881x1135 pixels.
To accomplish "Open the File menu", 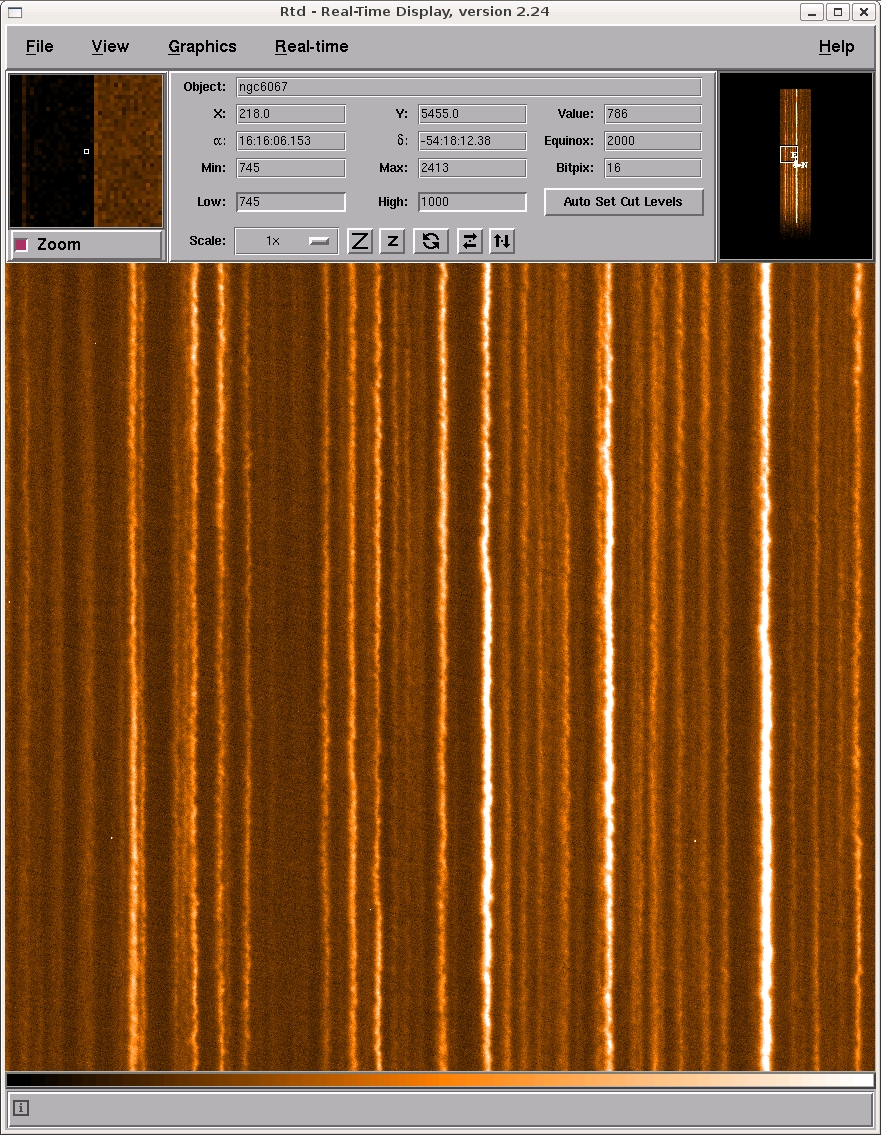I will coord(40,47).
